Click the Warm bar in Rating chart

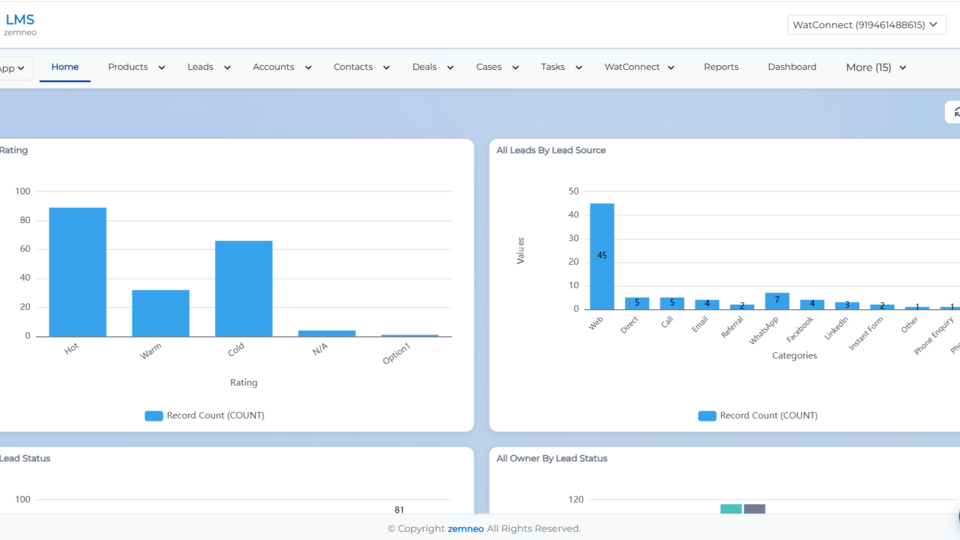coord(160,313)
